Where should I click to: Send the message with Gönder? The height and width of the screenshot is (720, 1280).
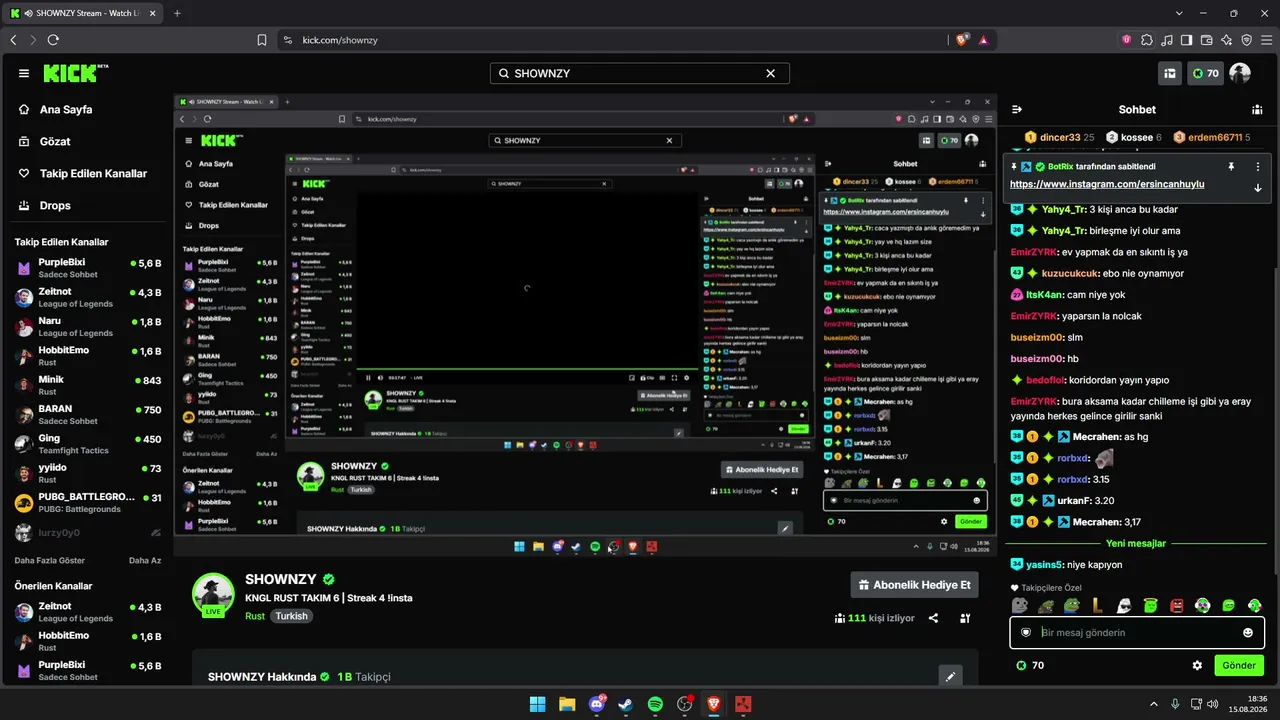[x=1239, y=665]
